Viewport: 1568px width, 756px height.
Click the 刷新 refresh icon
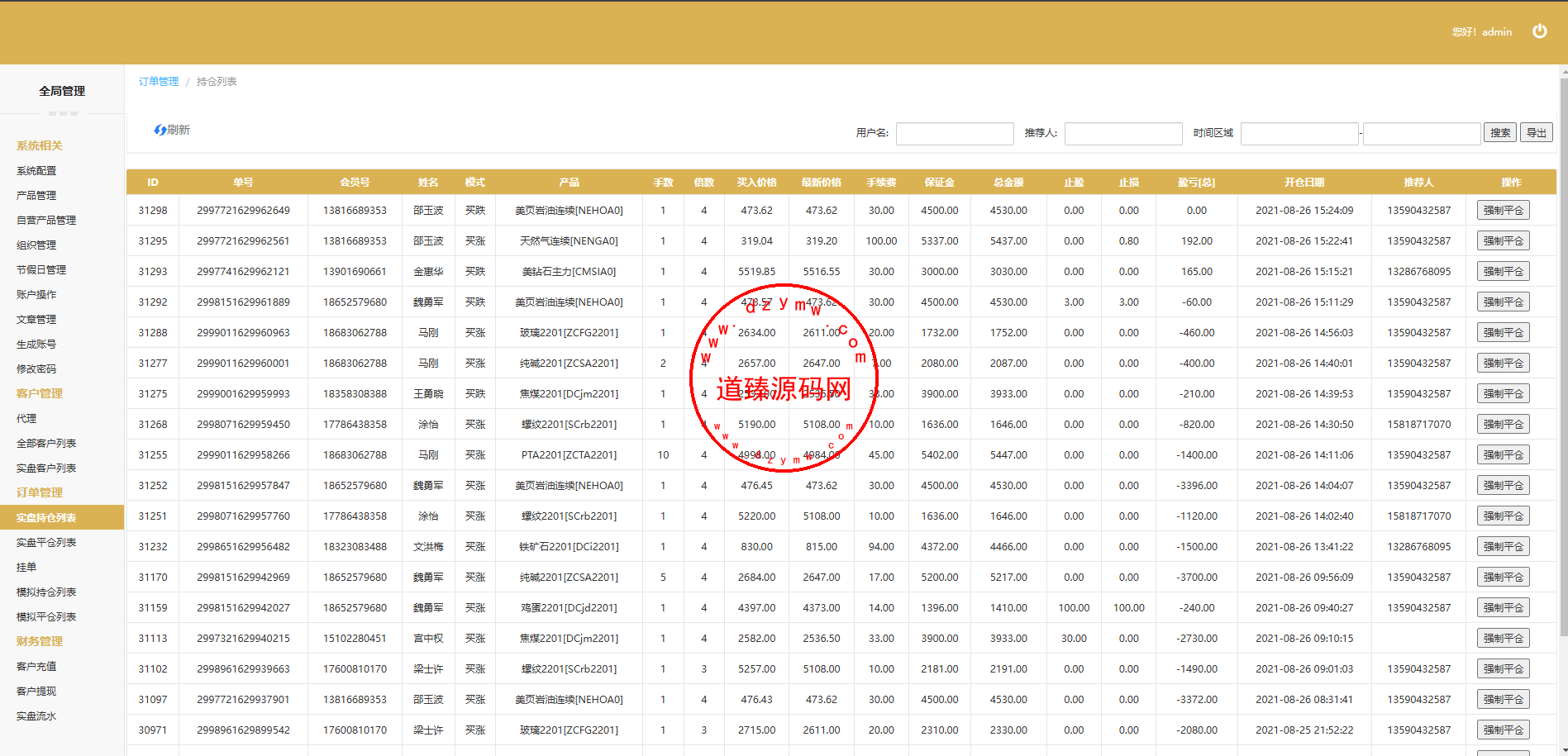(x=160, y=130)
